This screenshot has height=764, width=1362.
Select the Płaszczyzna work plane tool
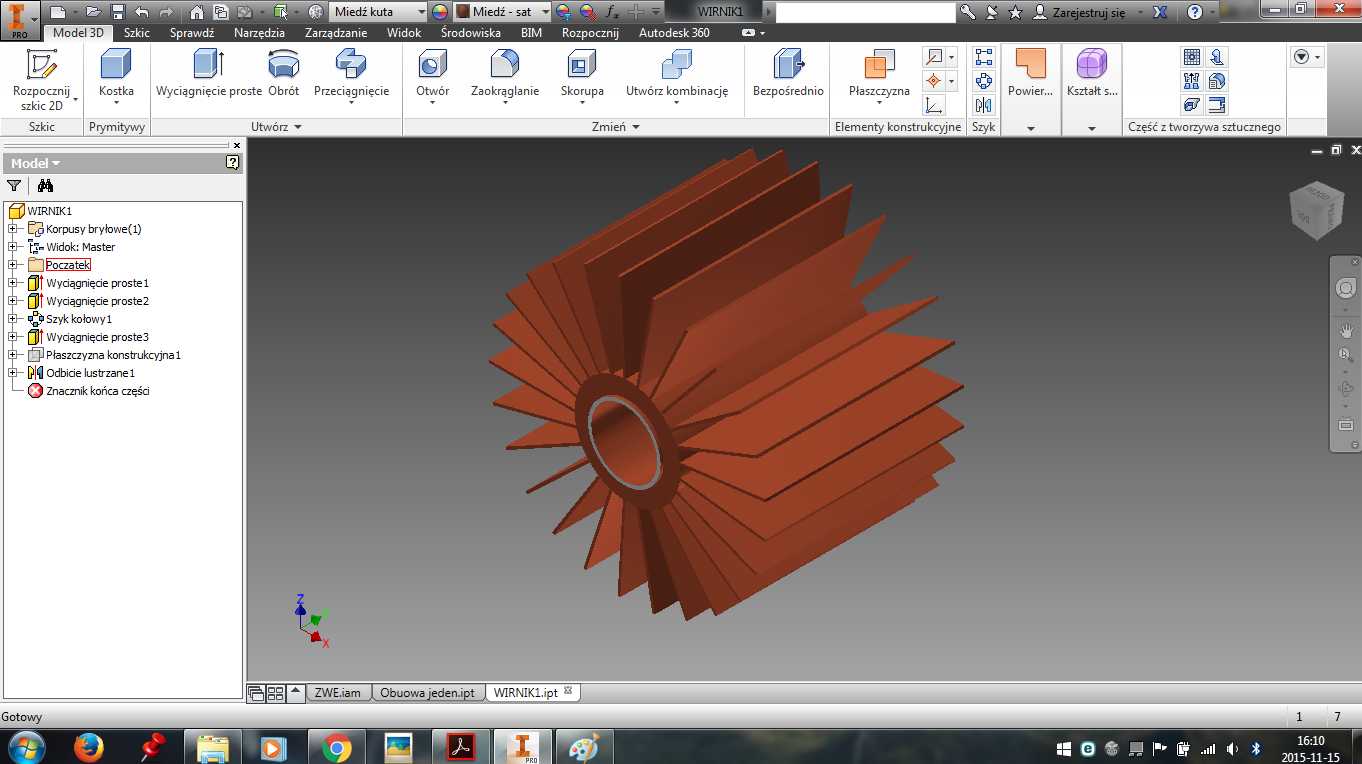(879, 78)
